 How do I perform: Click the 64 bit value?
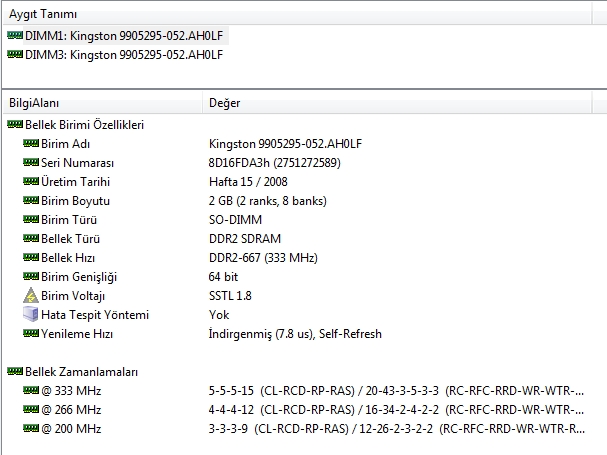click(223, 276)
